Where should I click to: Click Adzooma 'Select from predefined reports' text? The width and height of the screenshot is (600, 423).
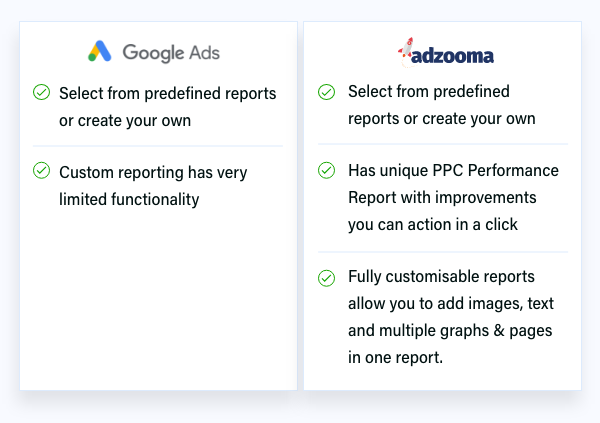(442, 105)
